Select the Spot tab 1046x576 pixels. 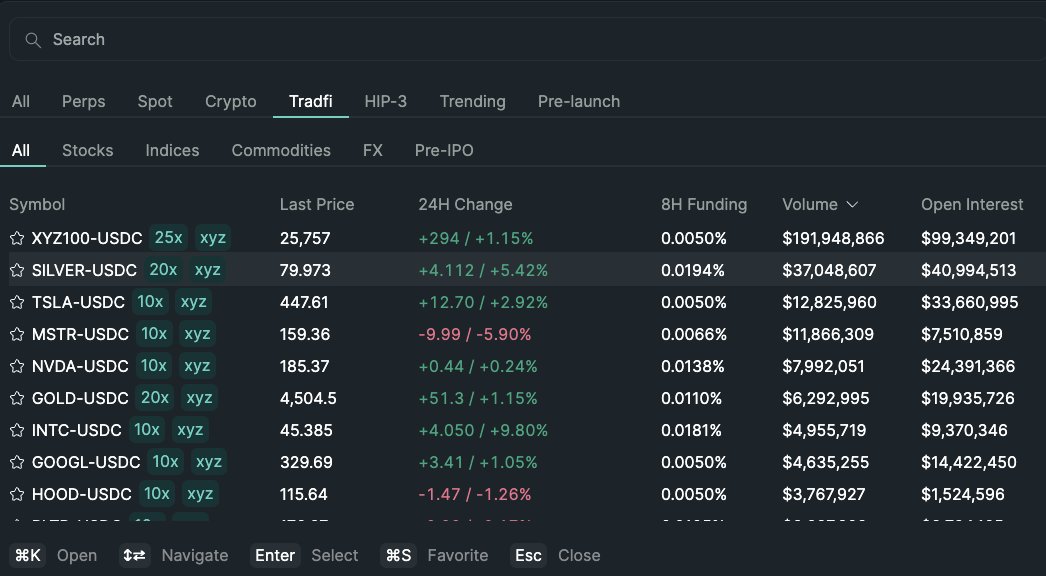(155, 101)
